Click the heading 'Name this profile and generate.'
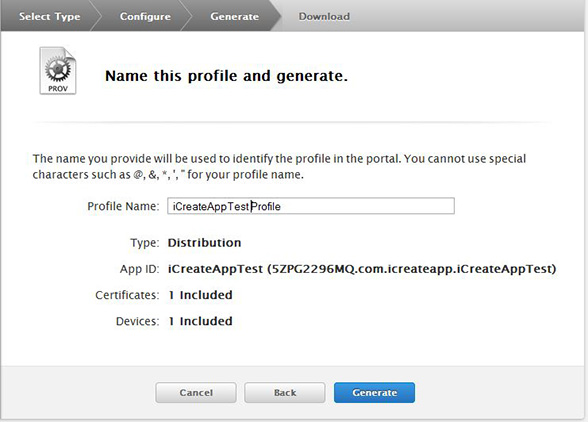 (226, 76)
